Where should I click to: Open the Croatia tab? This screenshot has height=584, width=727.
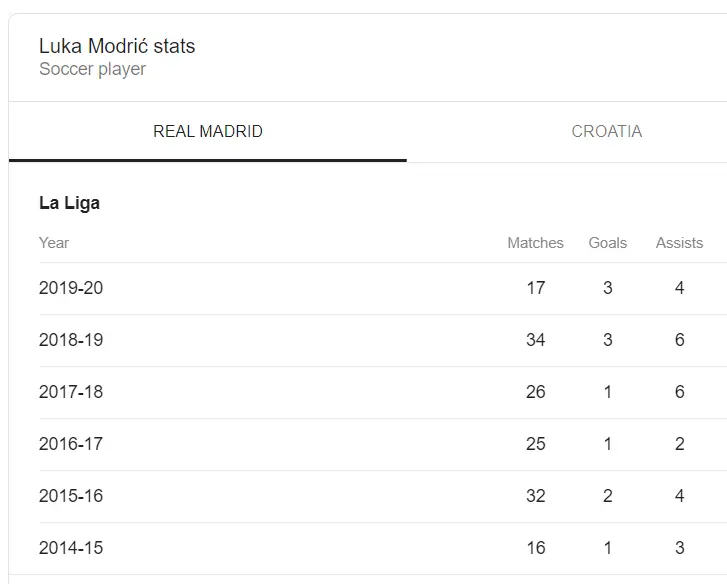(606, 132)
